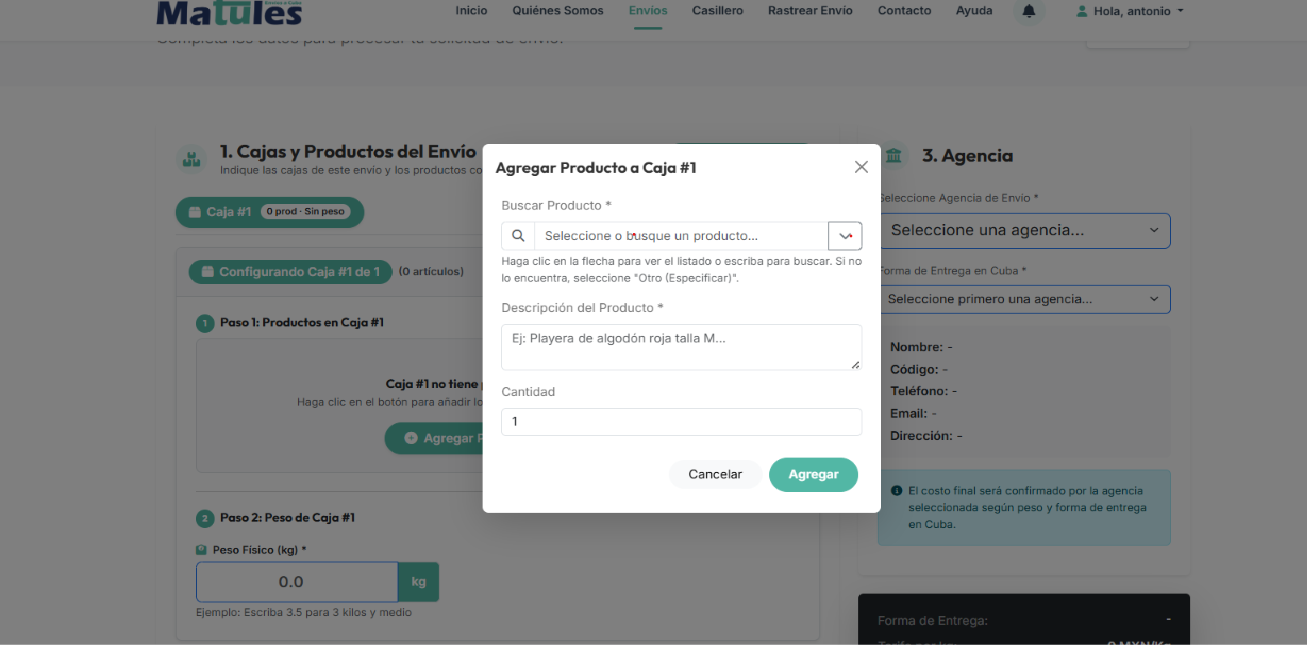Click the scale icon next to Peso Físico
The image size is (1307, 645).
201,550
